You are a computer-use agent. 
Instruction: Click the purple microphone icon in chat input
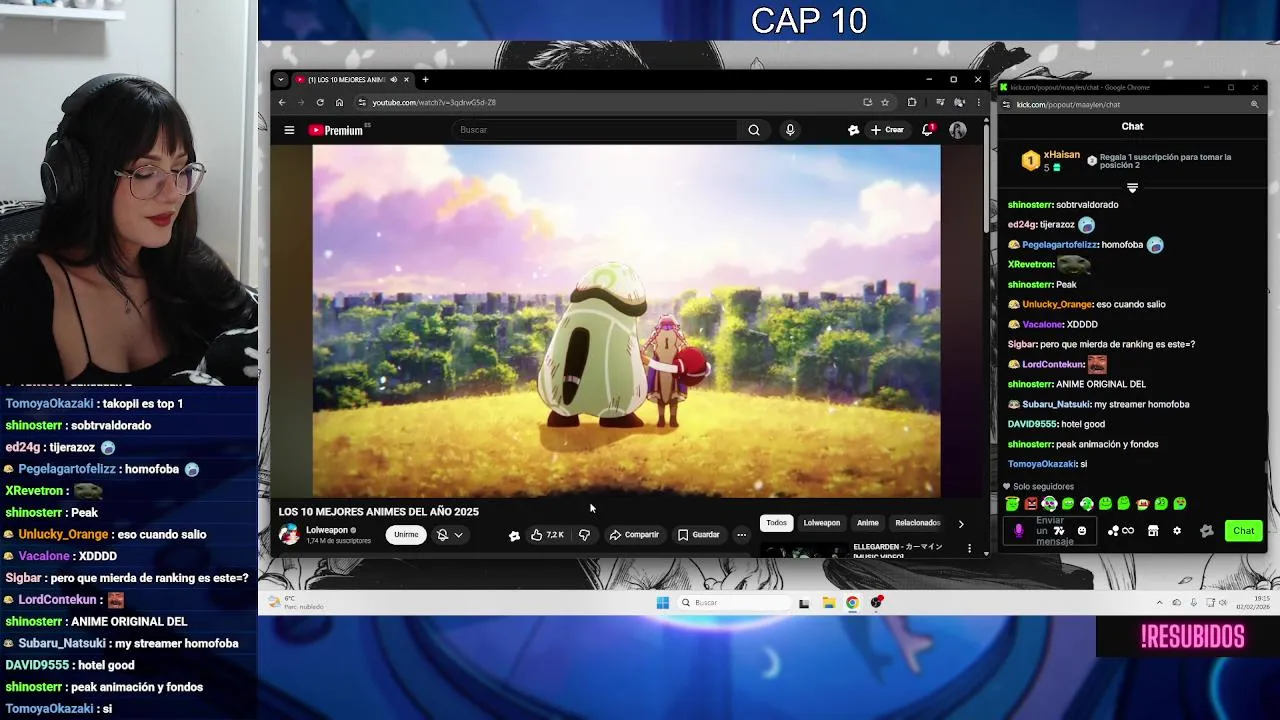(1019, 531)
